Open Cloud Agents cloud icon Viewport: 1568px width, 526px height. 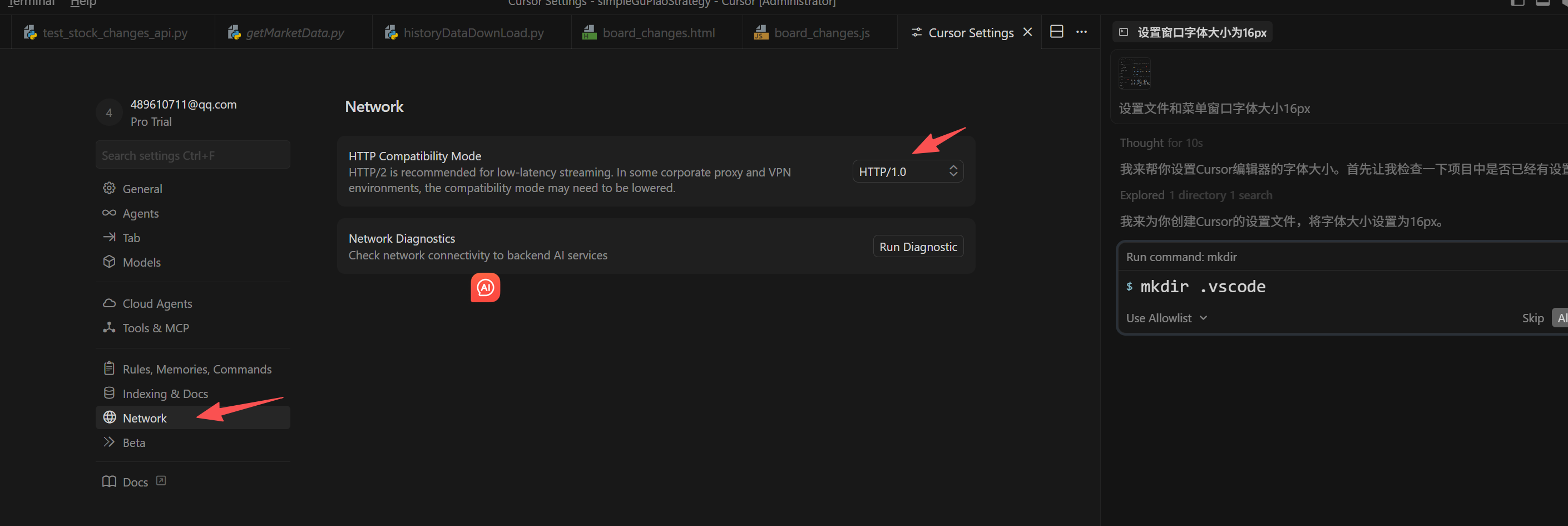click(x=109, y=303)
